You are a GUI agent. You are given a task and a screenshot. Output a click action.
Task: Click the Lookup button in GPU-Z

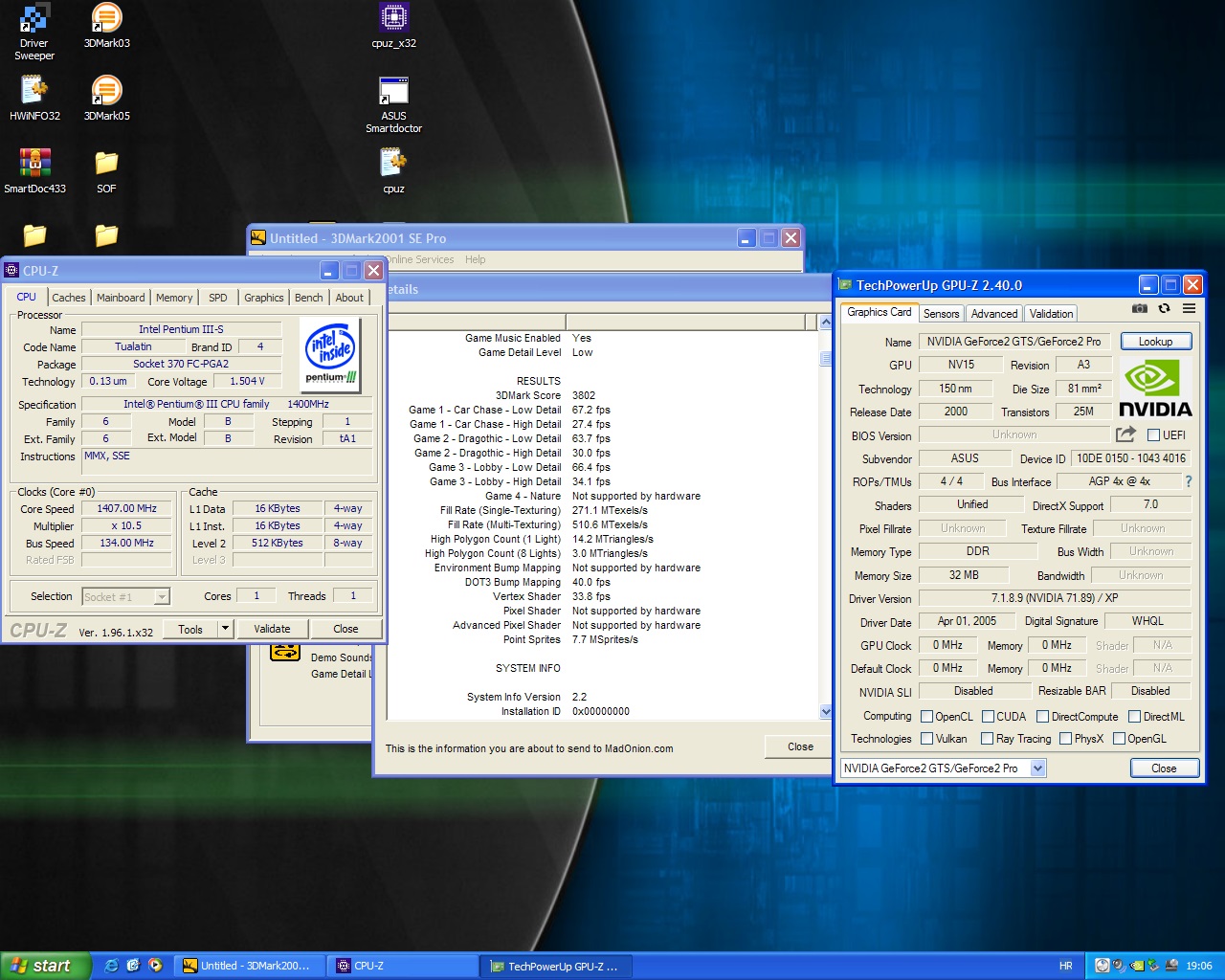1155,342
